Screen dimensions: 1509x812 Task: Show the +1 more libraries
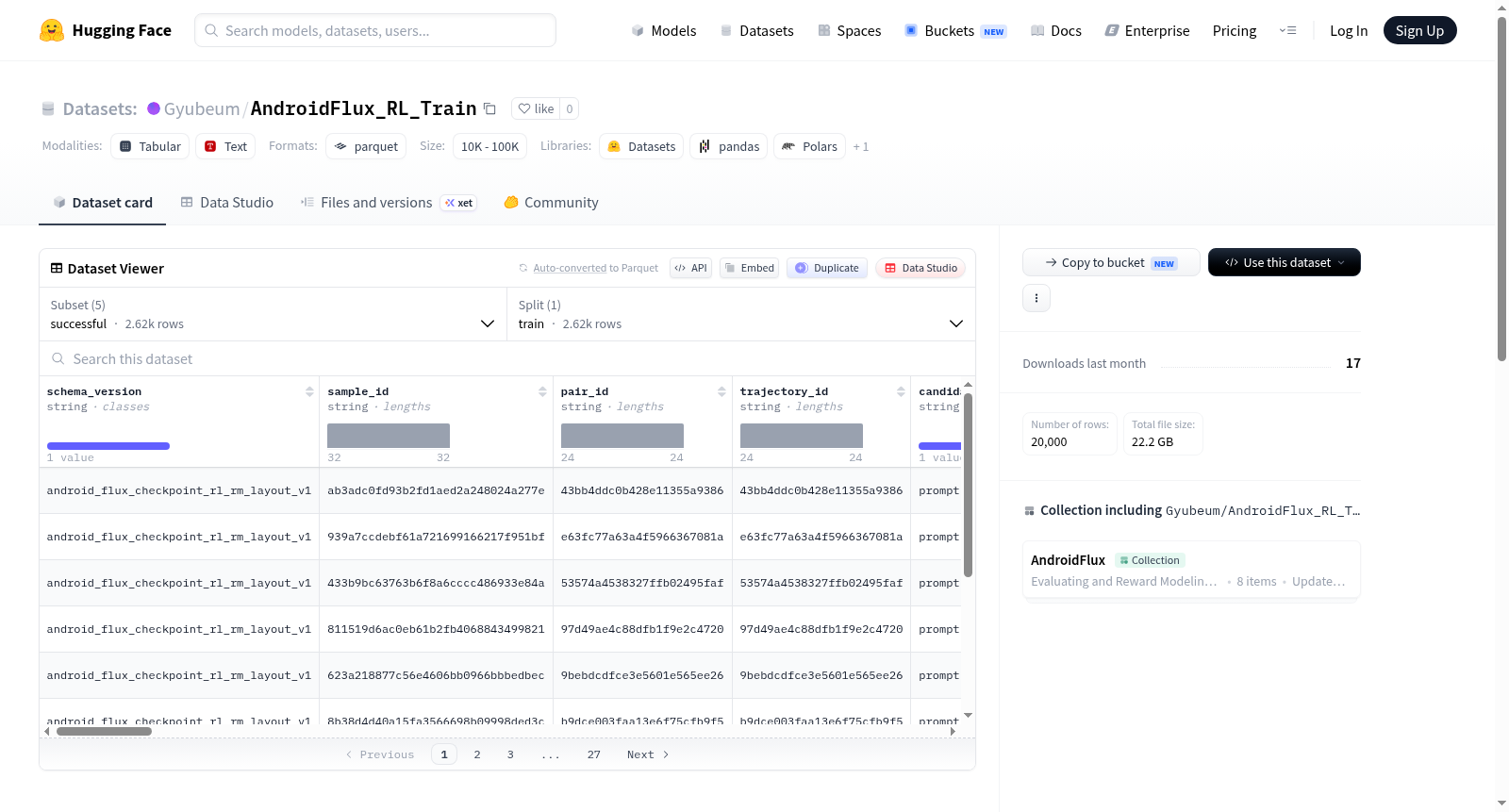[x=861, y=146]
